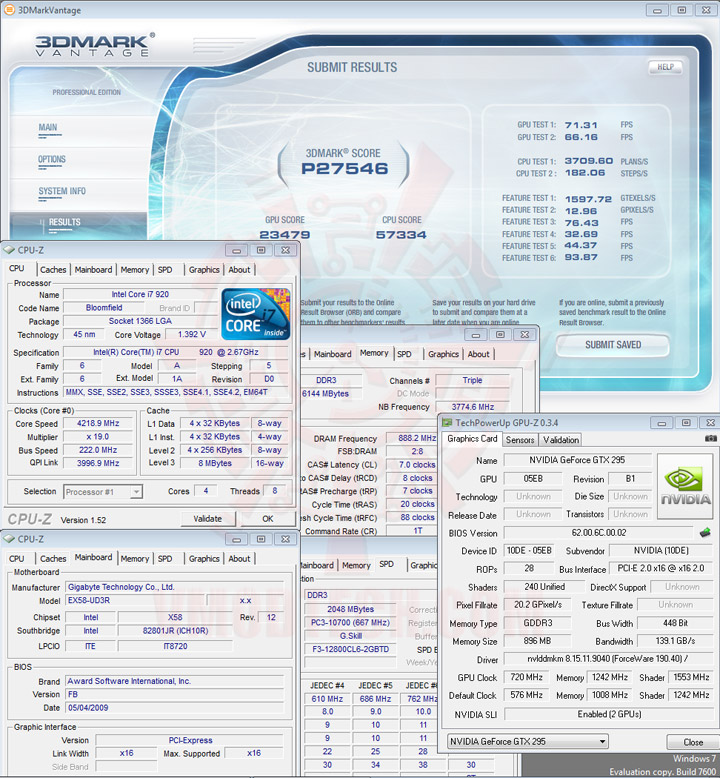This screenshot has height=778, width=720.
Task: Click the Name field showing Intel Core i7 920
Action: coord(140,294)
